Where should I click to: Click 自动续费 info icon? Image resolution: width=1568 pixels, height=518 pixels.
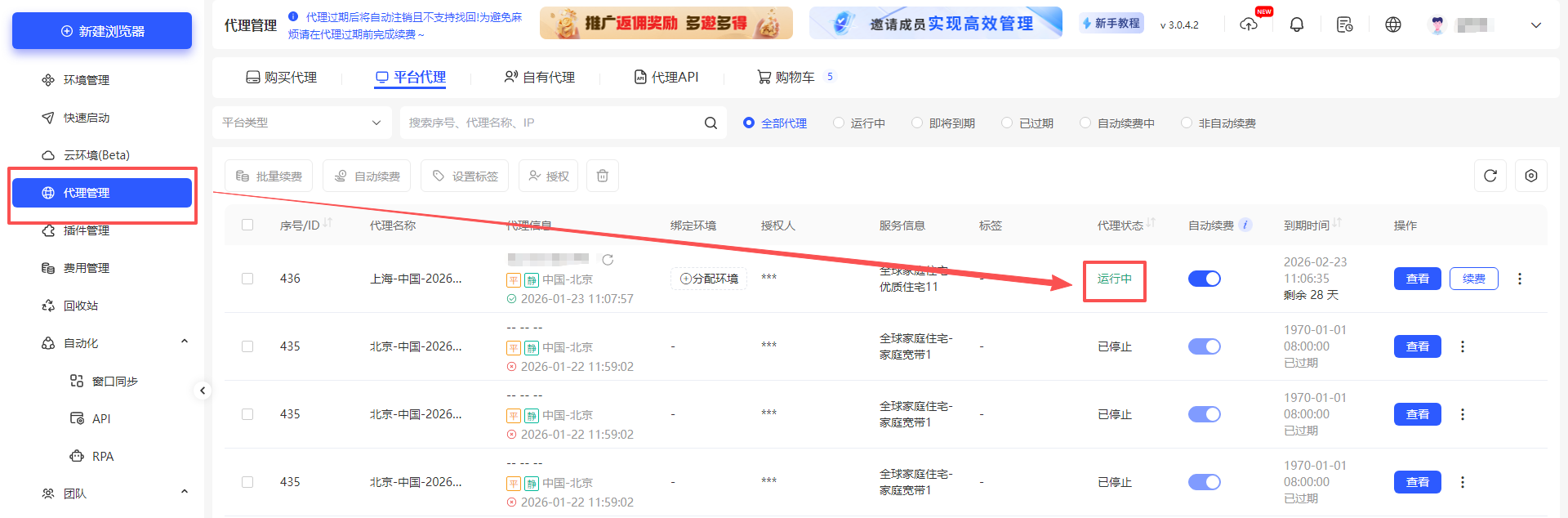[x=1245, y=225]
